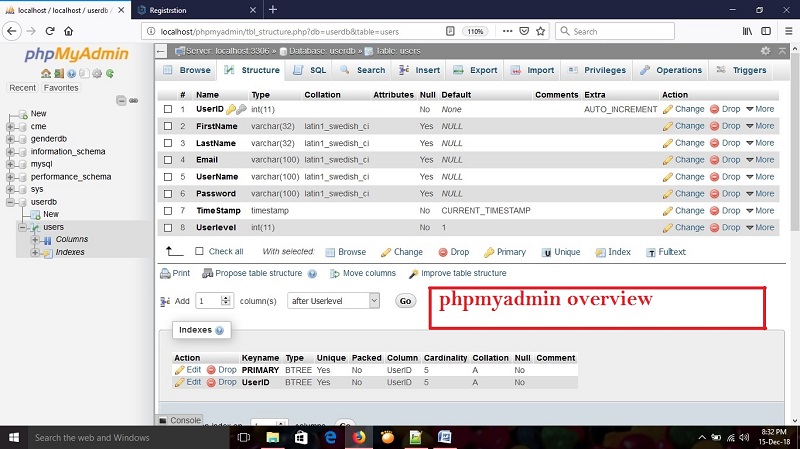Screen dimensions: 800x449
Task: Click Firefox search box
Action: pyautogui.click(x=615, y=31)
